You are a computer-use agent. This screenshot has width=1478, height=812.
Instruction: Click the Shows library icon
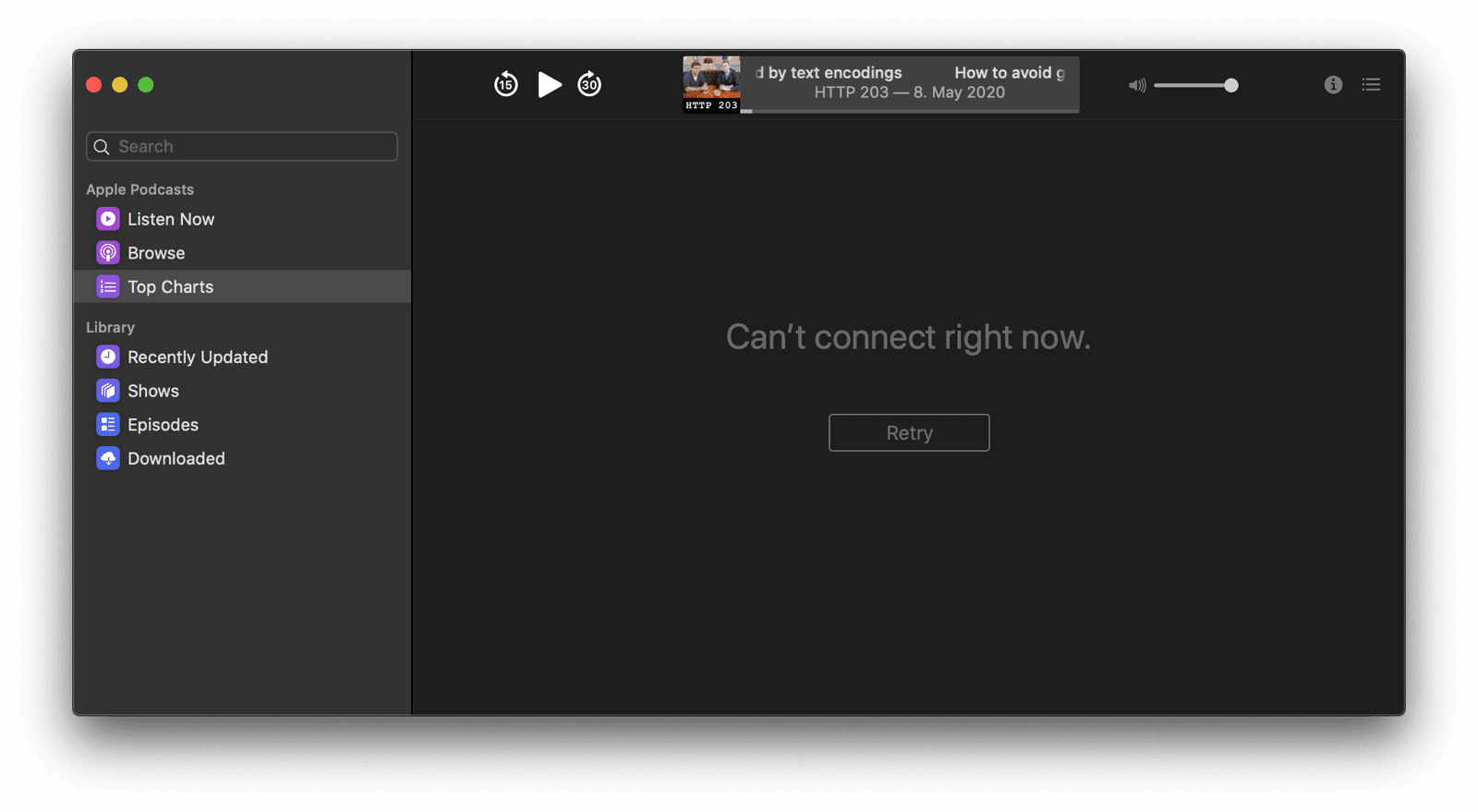(x=108, y=391)
